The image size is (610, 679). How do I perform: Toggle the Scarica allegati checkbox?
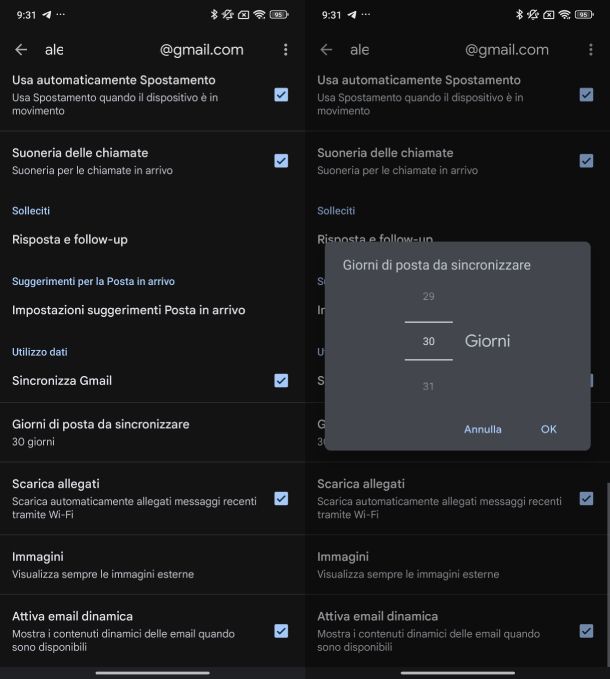point(281,498)
